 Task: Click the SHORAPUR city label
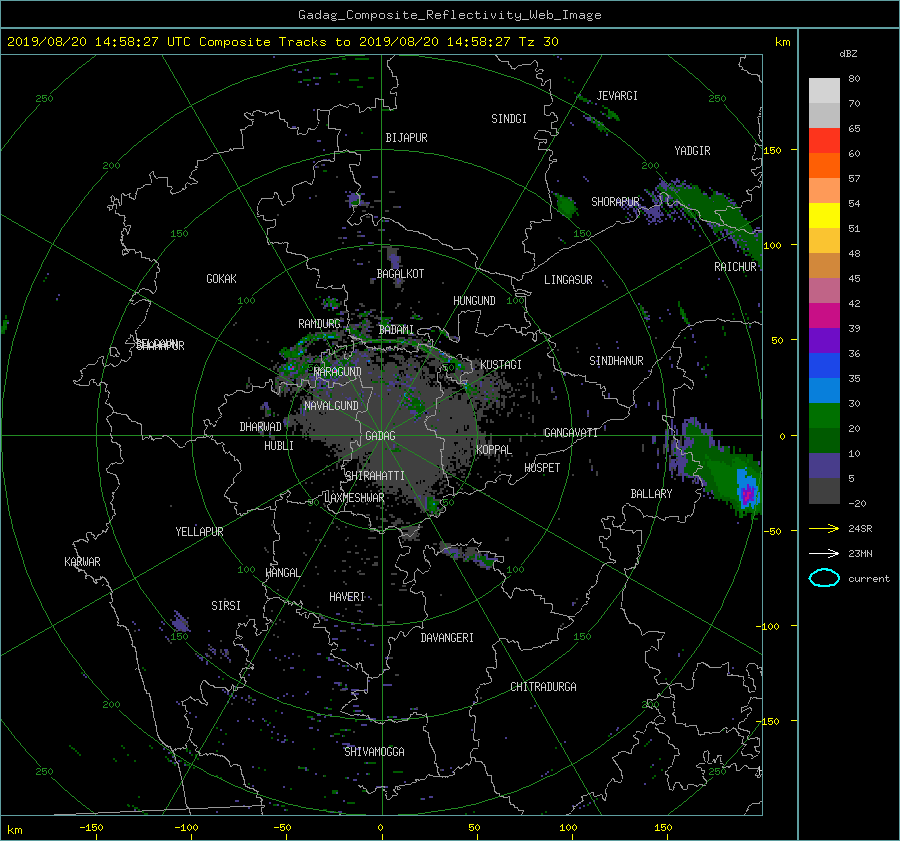coord(615,202)
